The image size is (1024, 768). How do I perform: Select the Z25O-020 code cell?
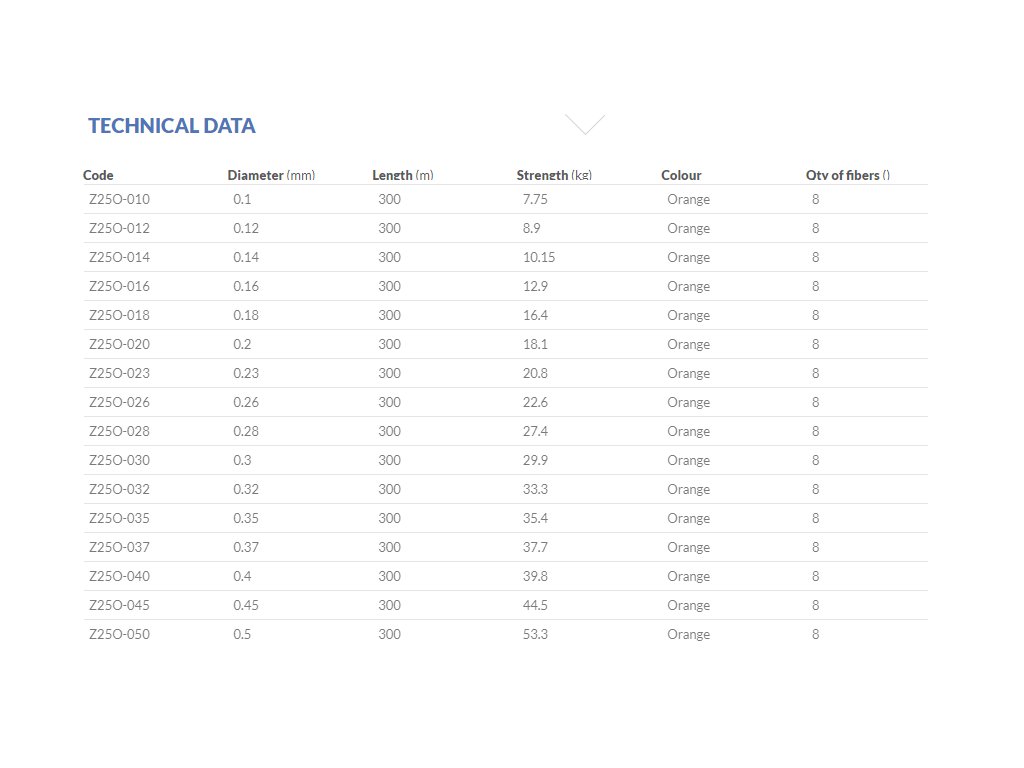pos(119,344)
